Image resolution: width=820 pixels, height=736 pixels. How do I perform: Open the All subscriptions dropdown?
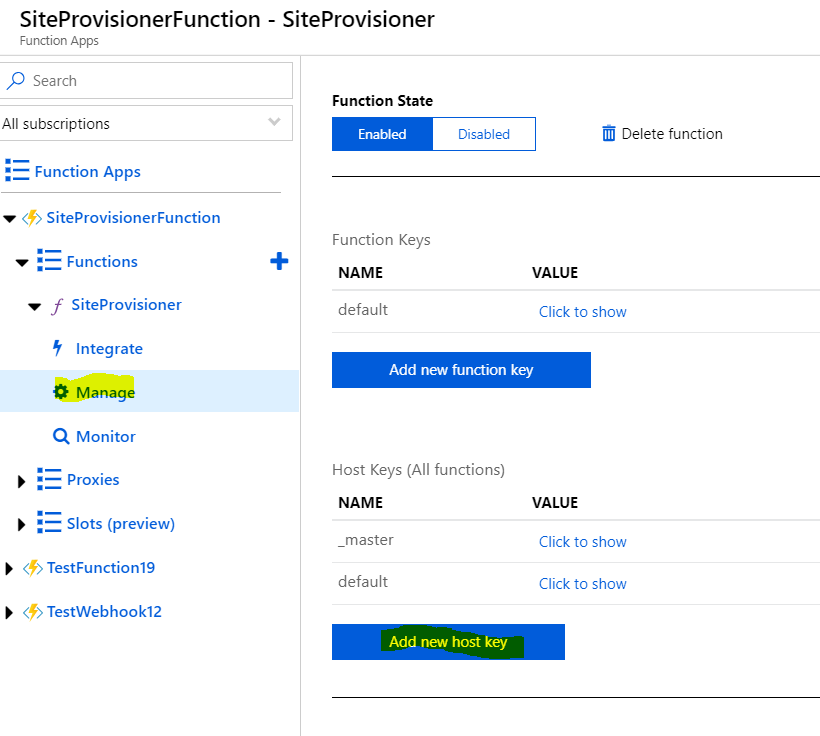click(146, 123)
